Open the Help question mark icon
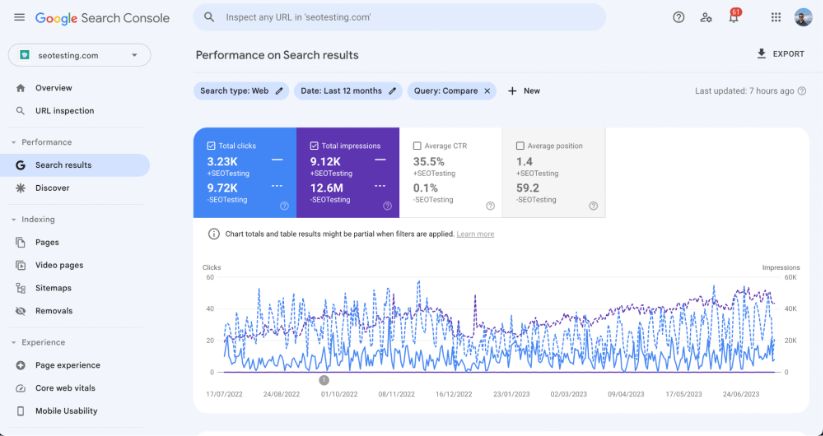The height and width of the screenshot is (436, 823). [679, 17]
